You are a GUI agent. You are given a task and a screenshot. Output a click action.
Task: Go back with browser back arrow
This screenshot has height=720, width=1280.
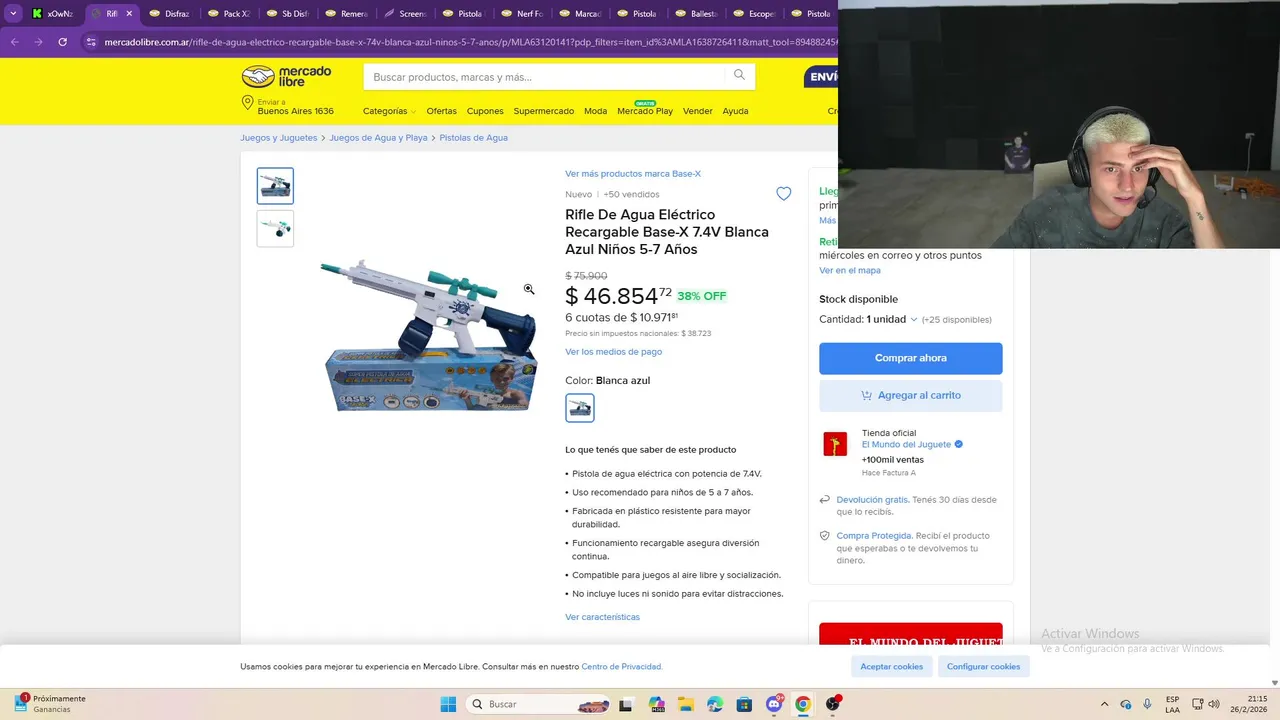tap(14, 42)
